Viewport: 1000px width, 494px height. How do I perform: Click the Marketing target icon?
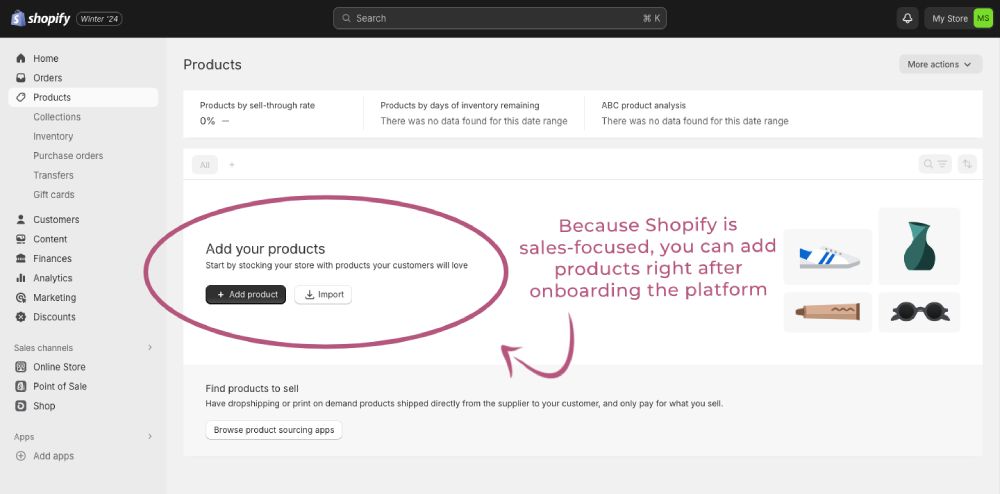coord(21,298)
